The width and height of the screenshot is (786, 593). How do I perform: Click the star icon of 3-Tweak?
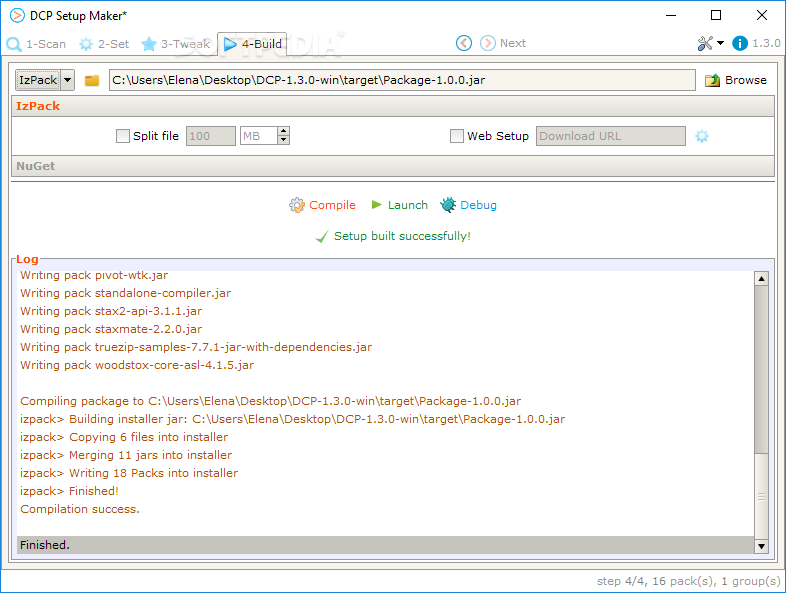pos(149,44)
